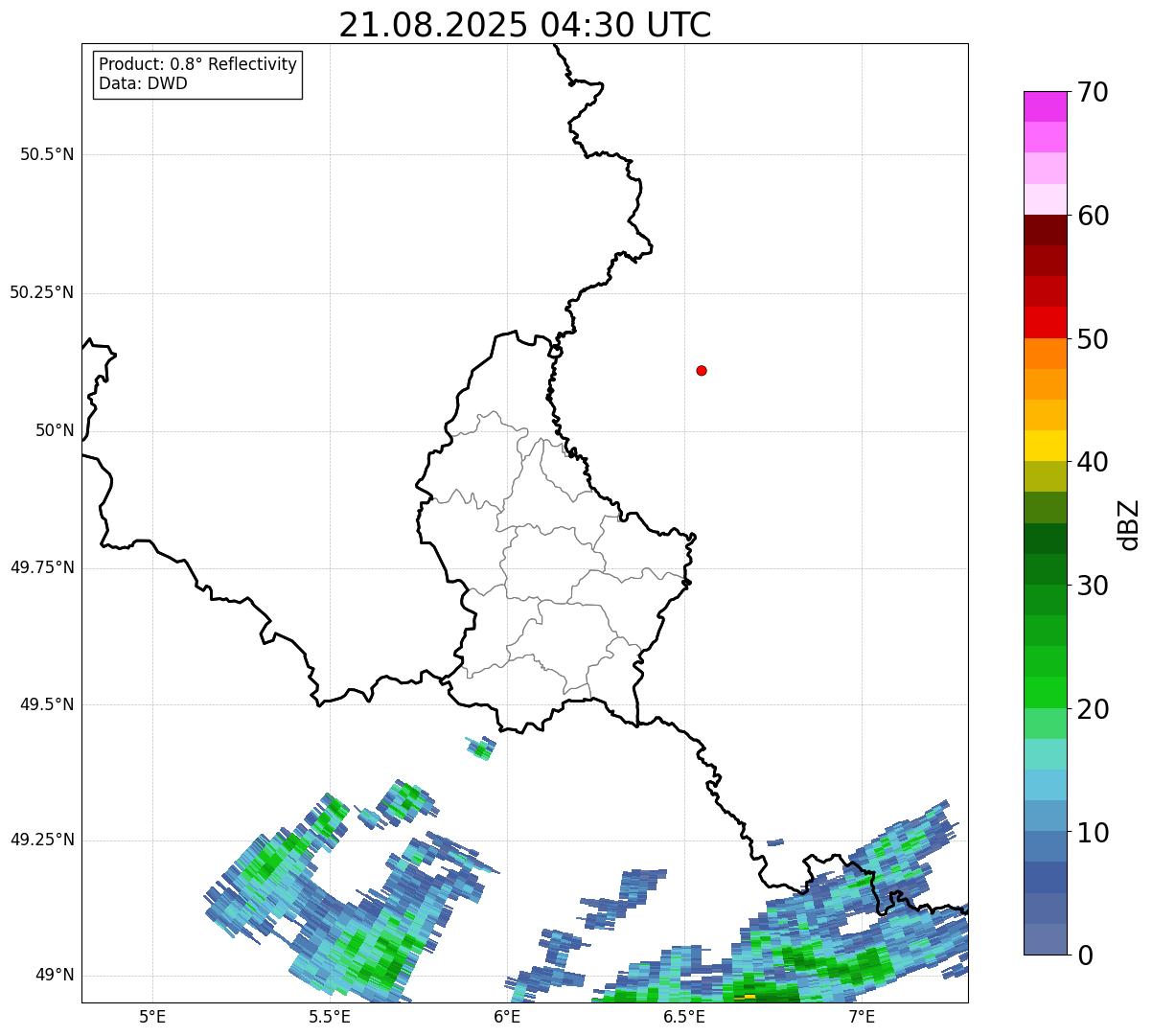Screen dimensions: 1152x1036
Task: Click the colorbar tick value 20
Action: [1093, 709]
